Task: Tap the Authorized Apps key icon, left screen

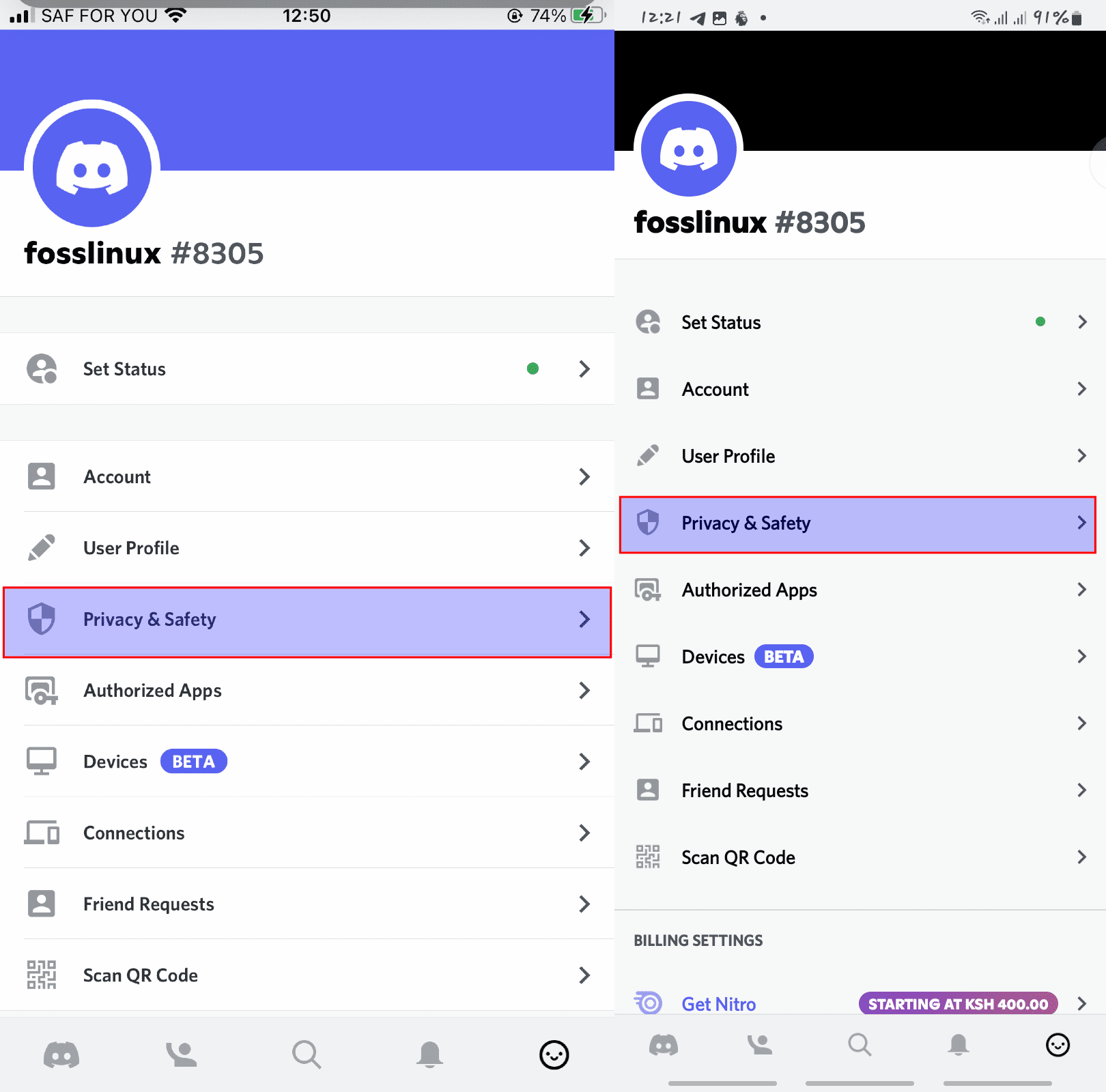Action: point(42,690)
